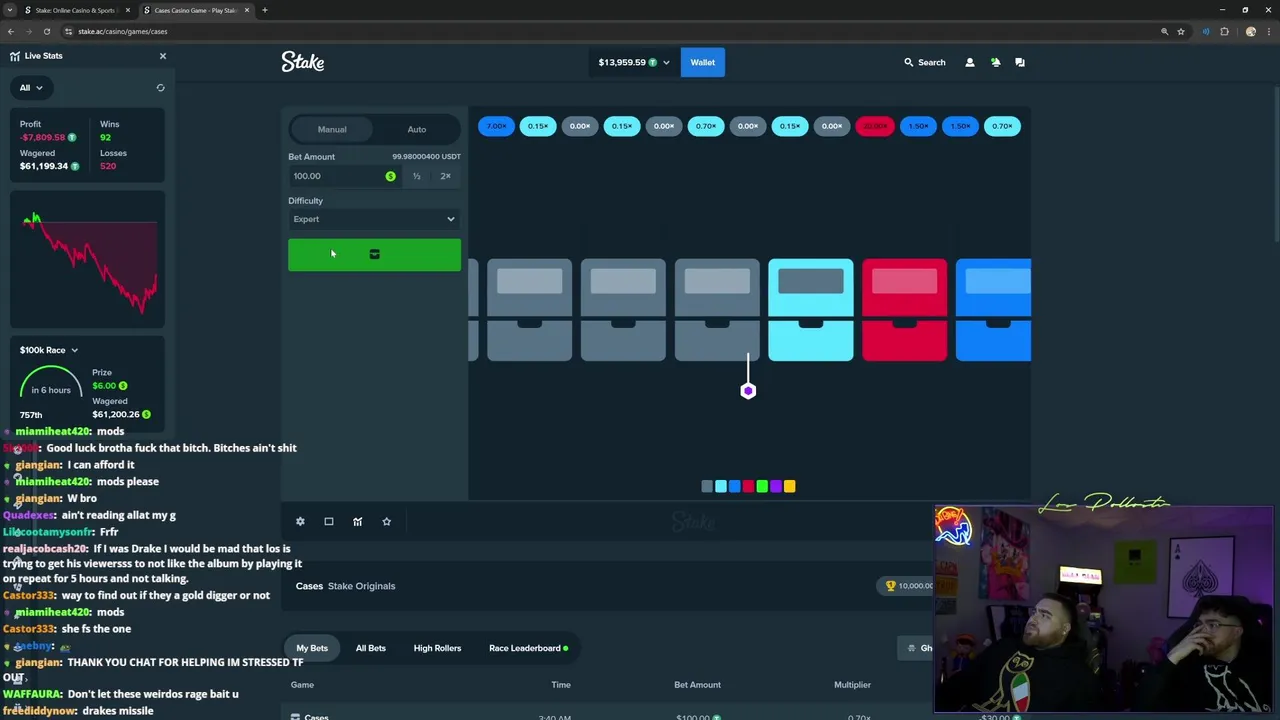Screen dimensions: 1280x720
Task: Select the red 20.00× result pill
Action: point(874,126)
